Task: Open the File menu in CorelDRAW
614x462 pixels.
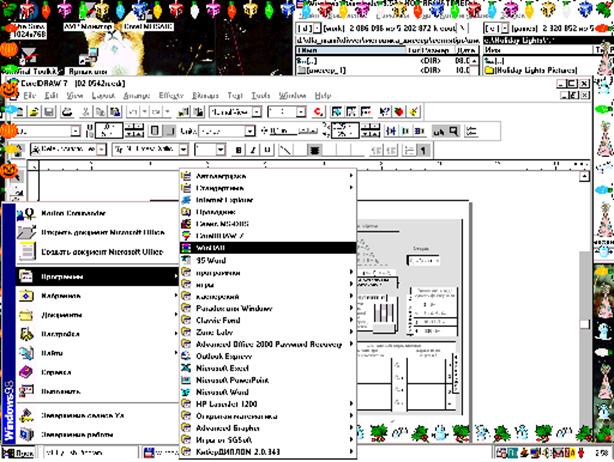Action: coord(29,96)
